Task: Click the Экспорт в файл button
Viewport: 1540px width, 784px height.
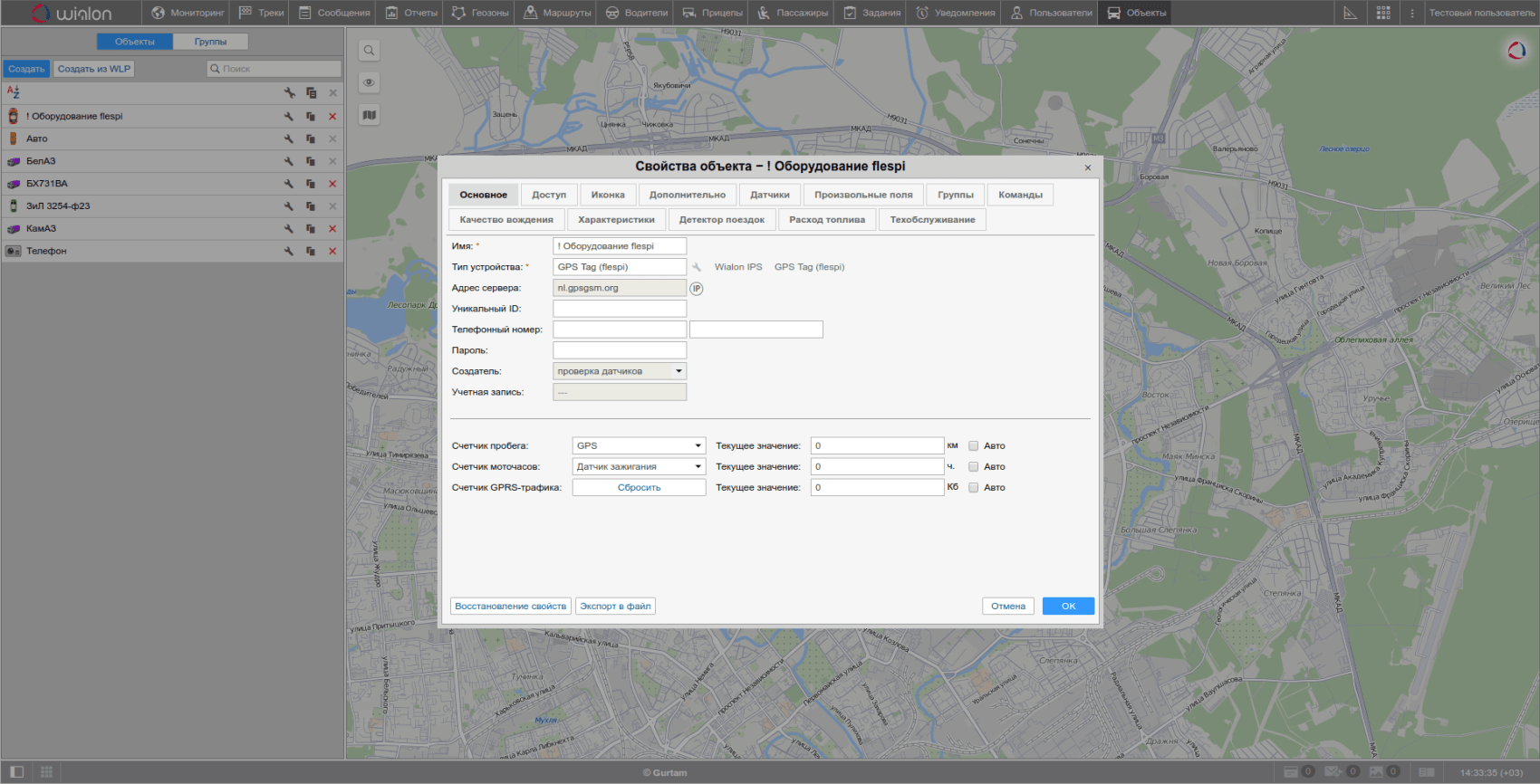Action: coord(615,607)
